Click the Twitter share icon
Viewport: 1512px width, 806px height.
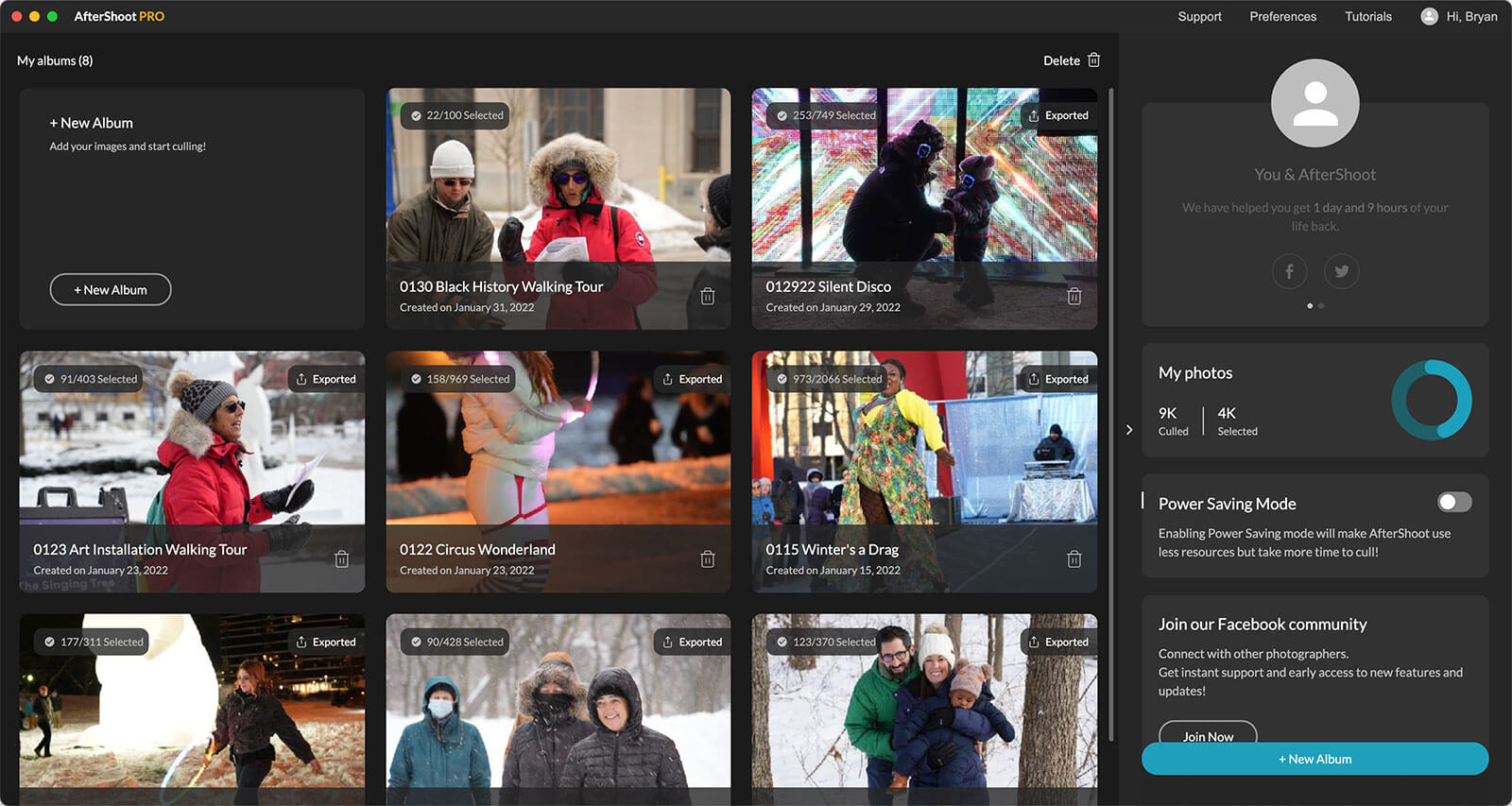click(1342, 272)
